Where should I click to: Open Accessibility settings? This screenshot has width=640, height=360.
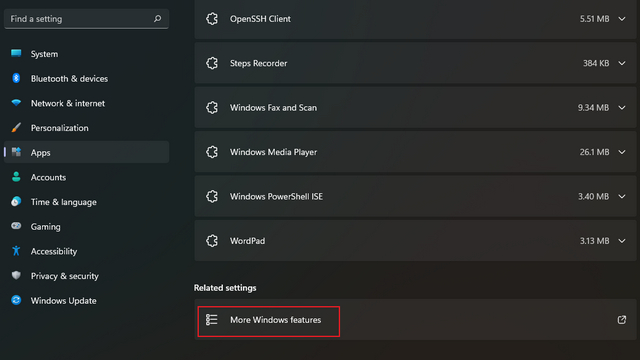pyautogui.click(x=86, y=251)
